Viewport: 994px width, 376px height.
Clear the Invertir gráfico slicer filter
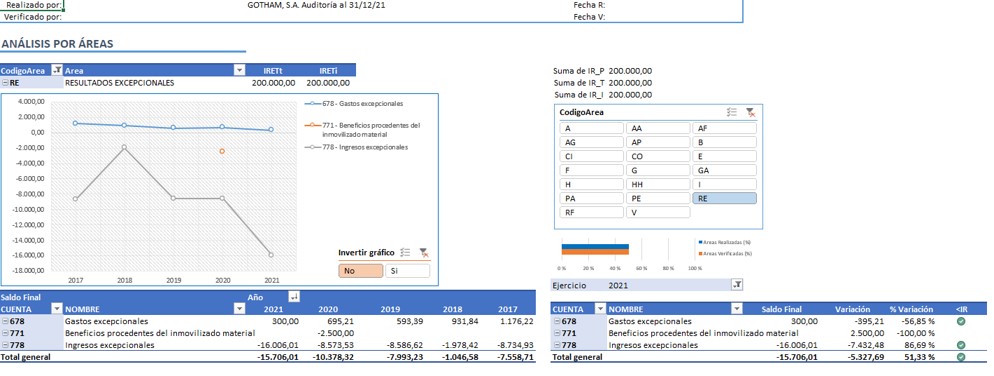click(424, 252)
